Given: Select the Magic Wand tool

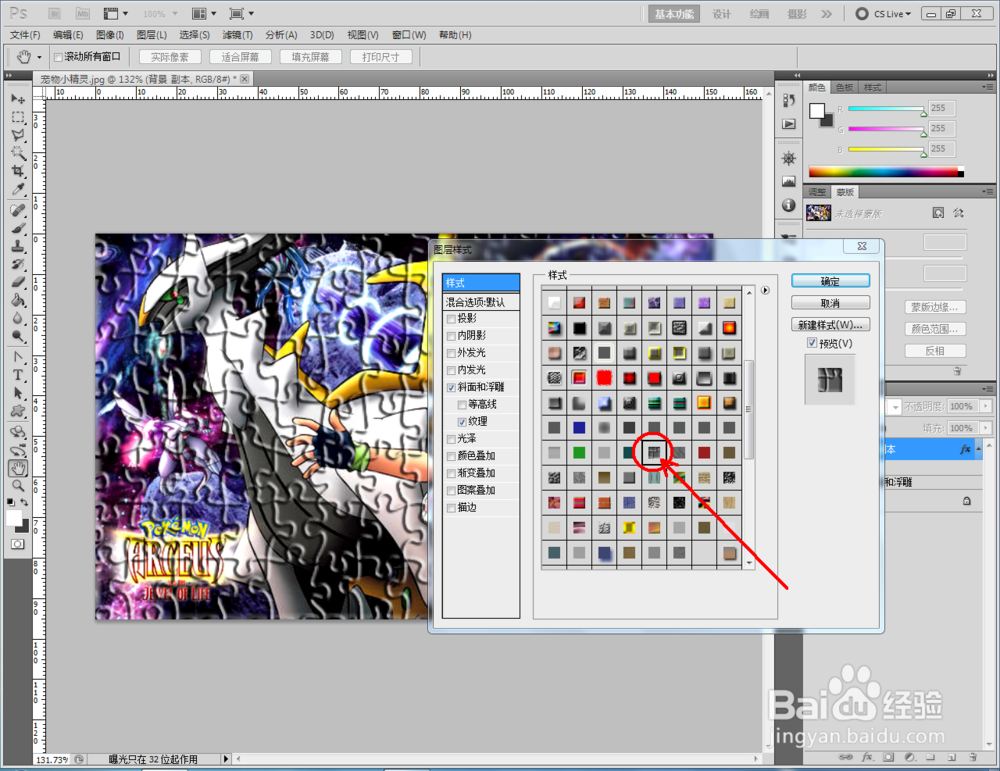Looking at the screenshot, I should coord(18,153).
